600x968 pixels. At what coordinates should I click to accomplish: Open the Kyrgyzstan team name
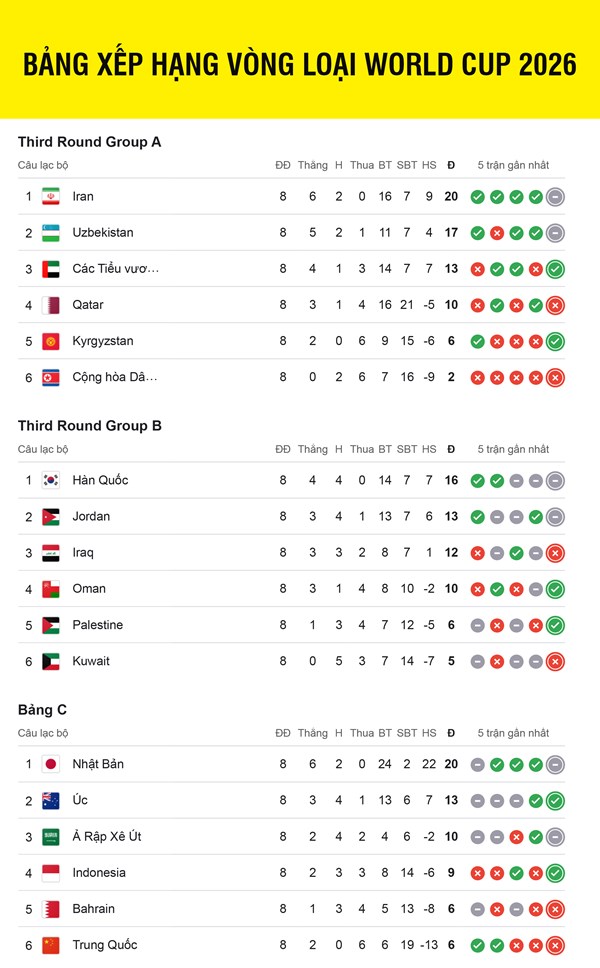(103, 341)
